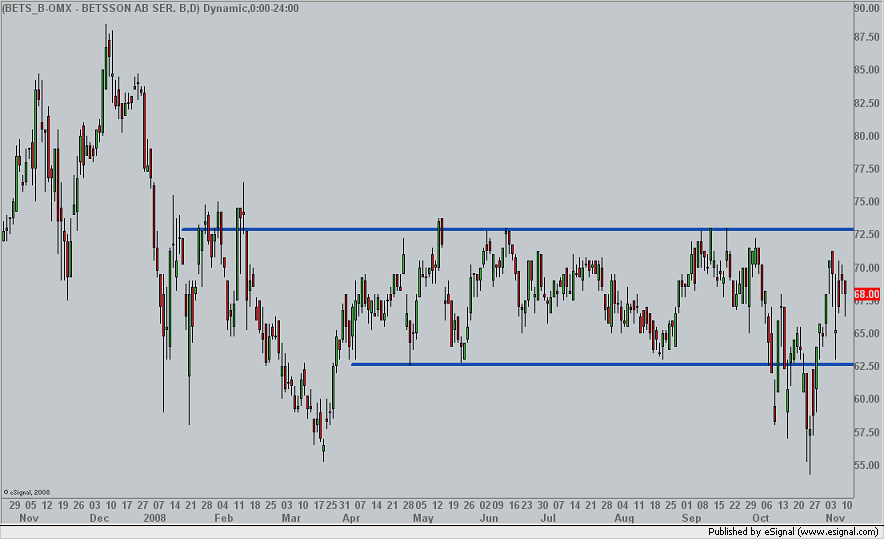884x539 pixels.
Task: Click the red 68.00 current price label
Action: pos(867,294)
